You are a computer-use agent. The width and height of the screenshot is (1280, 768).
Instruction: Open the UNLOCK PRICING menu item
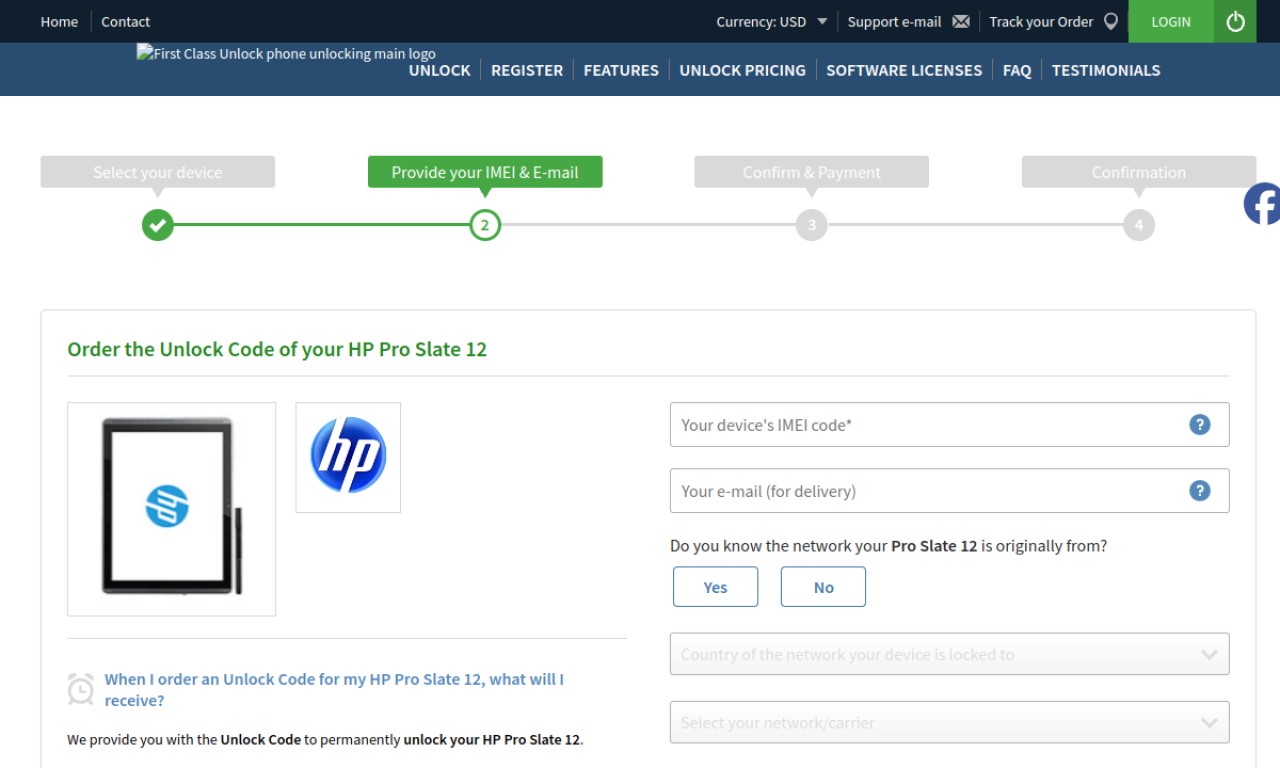(x=742, y=70)
